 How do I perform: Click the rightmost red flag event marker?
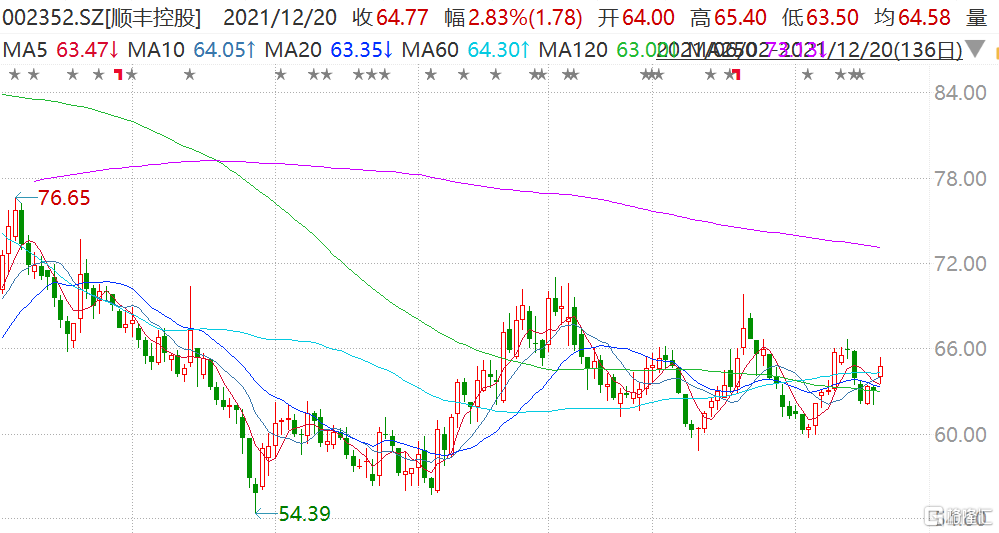(x=736, y=75)
